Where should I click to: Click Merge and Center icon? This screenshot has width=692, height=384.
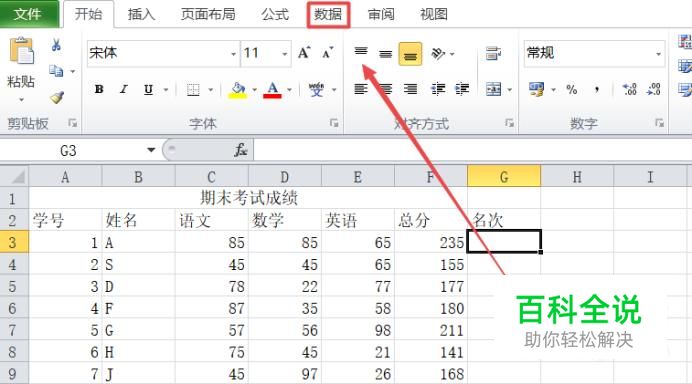(x=493, y=90)
